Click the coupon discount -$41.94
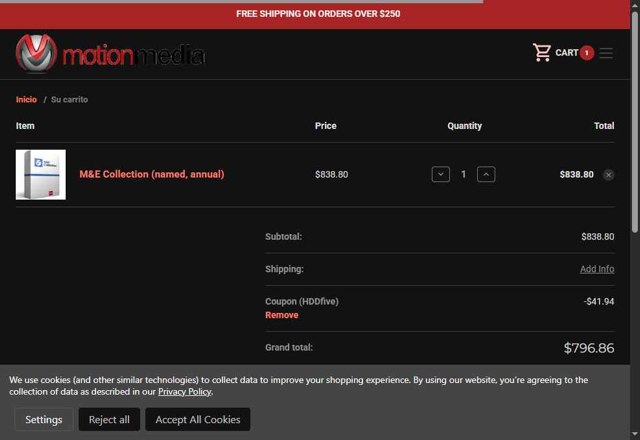Screen dimensions: 640x440 click(x=599, y=302)
